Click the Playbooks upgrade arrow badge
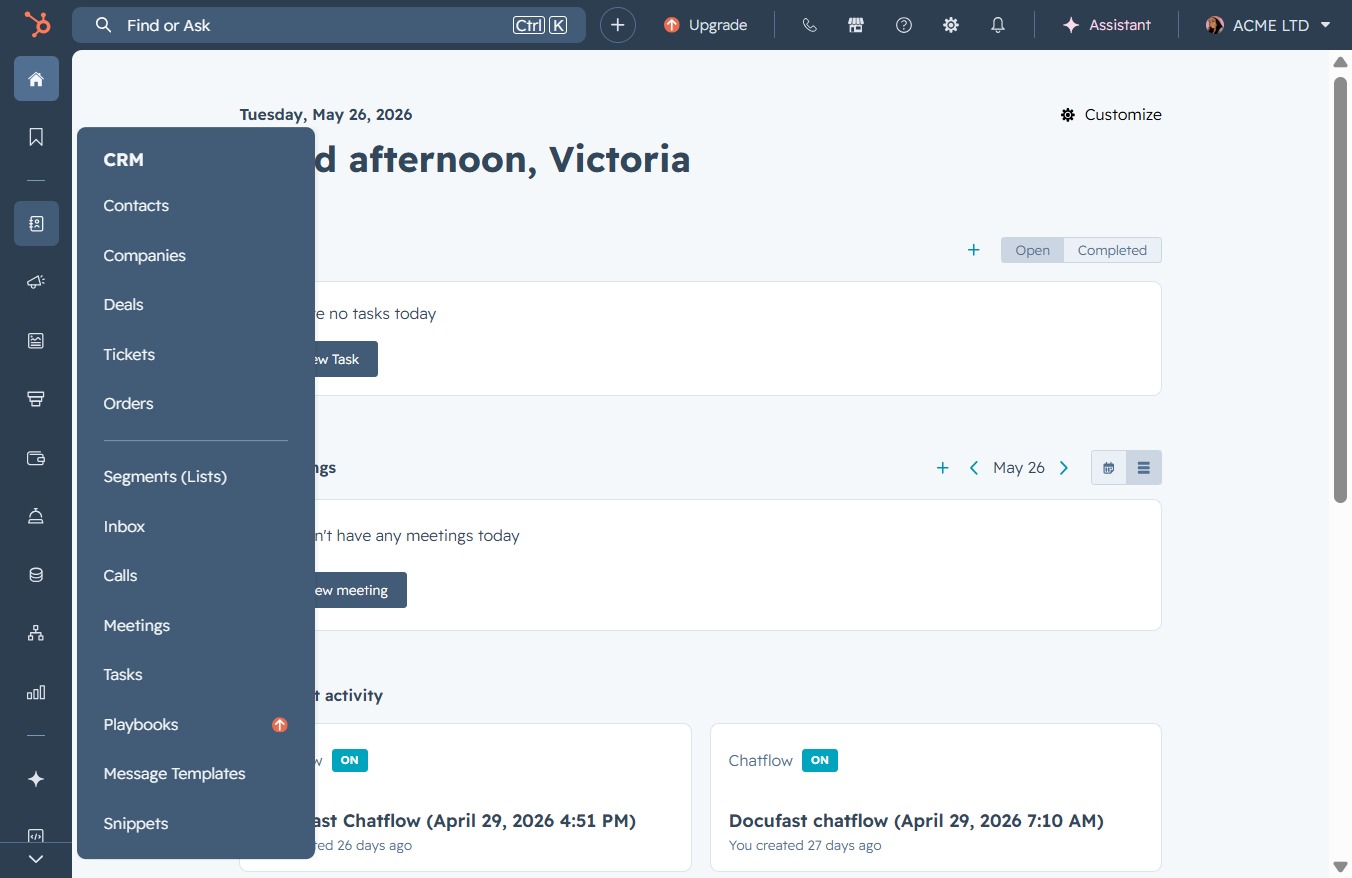The image size is (1352, 878). pyautogui.click(x=280, y=725)
